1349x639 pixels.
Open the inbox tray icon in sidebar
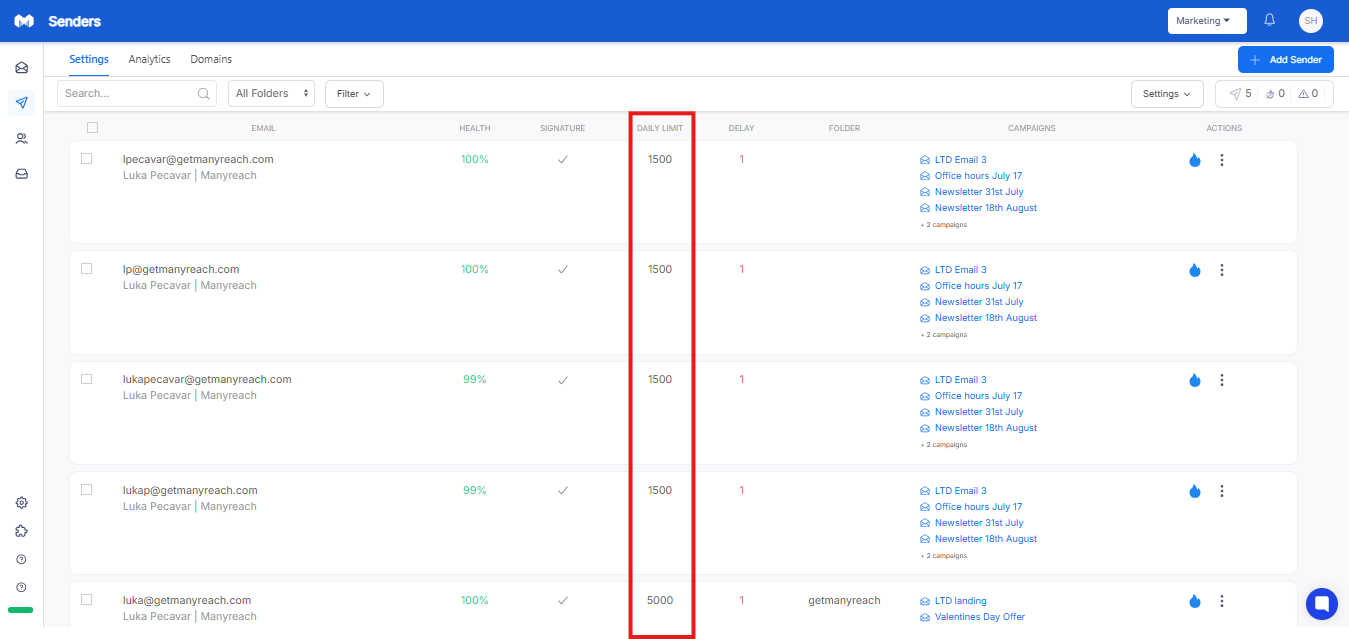tap(22, 174)
